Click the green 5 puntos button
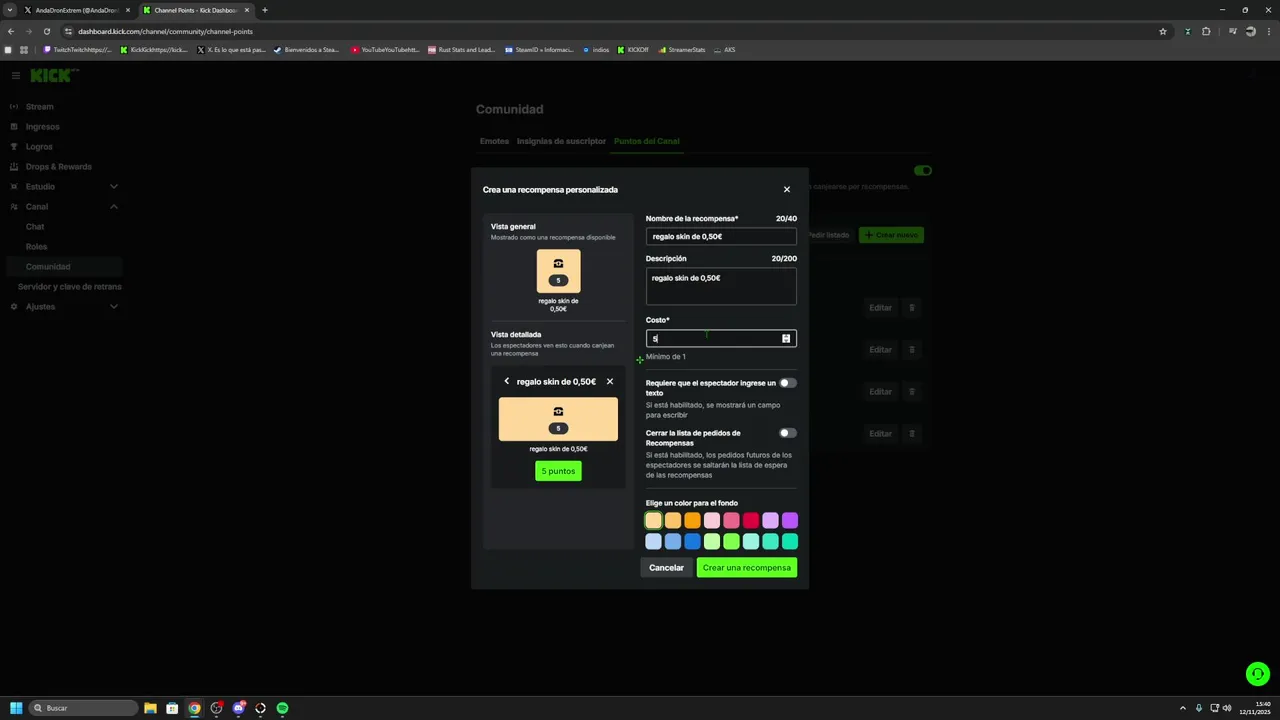This screenshot has height=720, width=1280. tap(558, 471)
